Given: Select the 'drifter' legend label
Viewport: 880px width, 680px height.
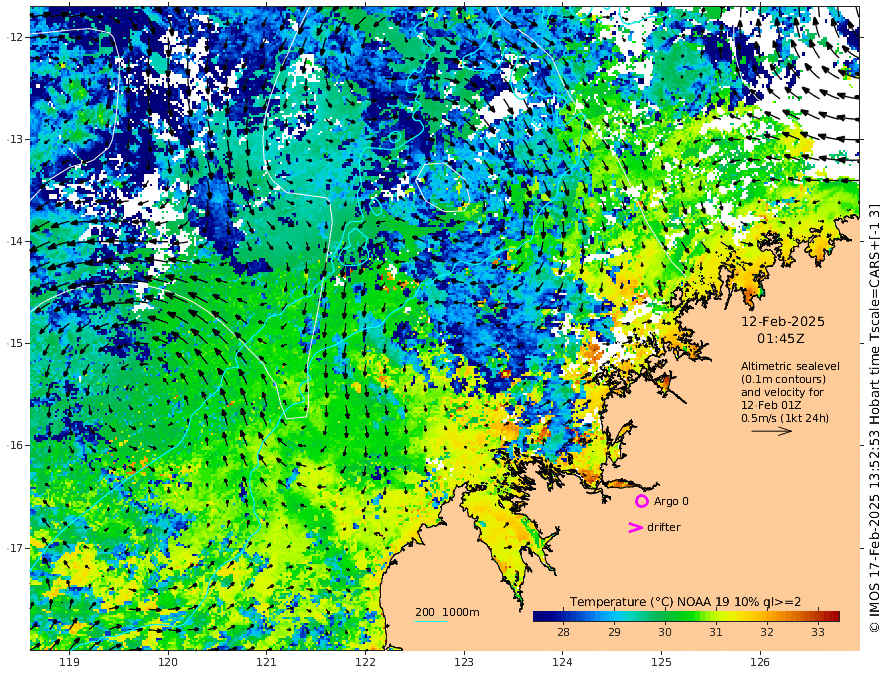Looking at the screenshot, I should tap(664, 527).
